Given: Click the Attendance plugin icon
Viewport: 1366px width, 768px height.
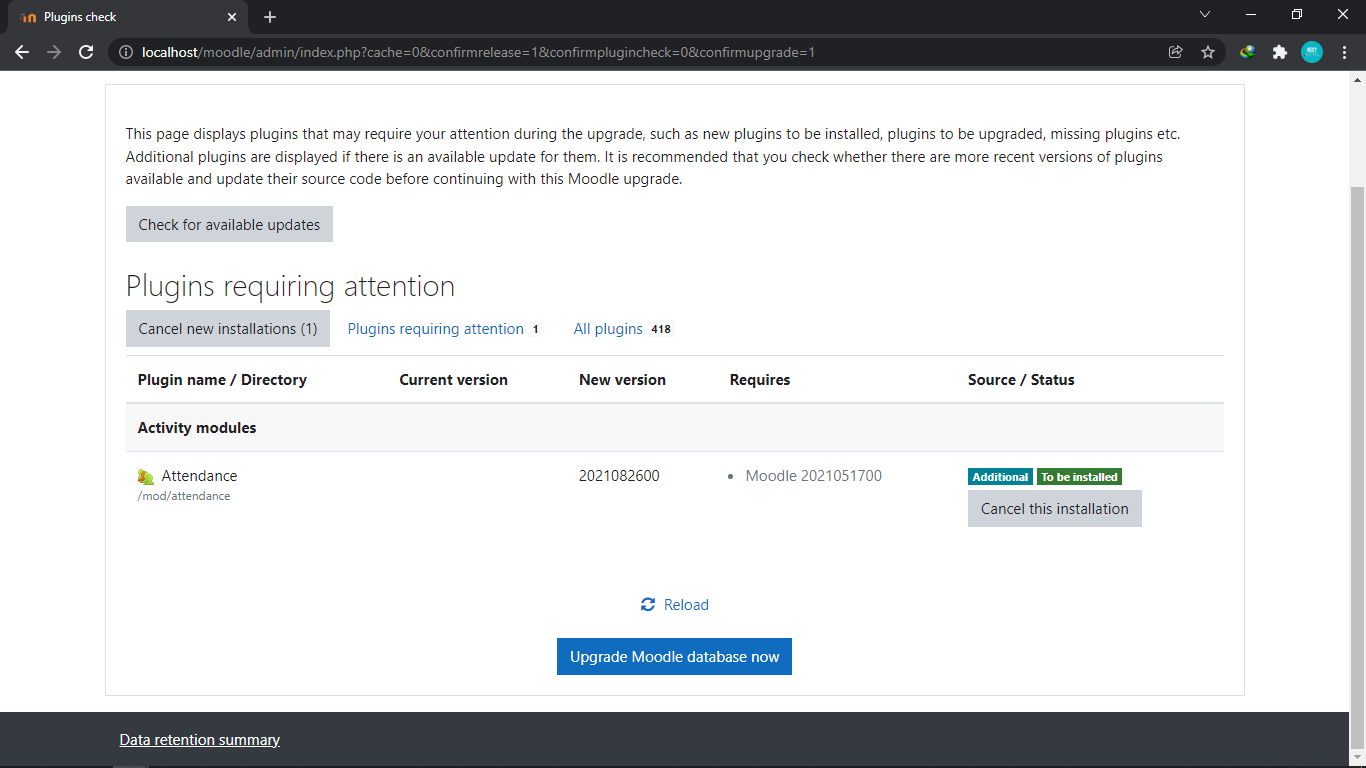Looking at the screenshot, I should click(146, 477).
